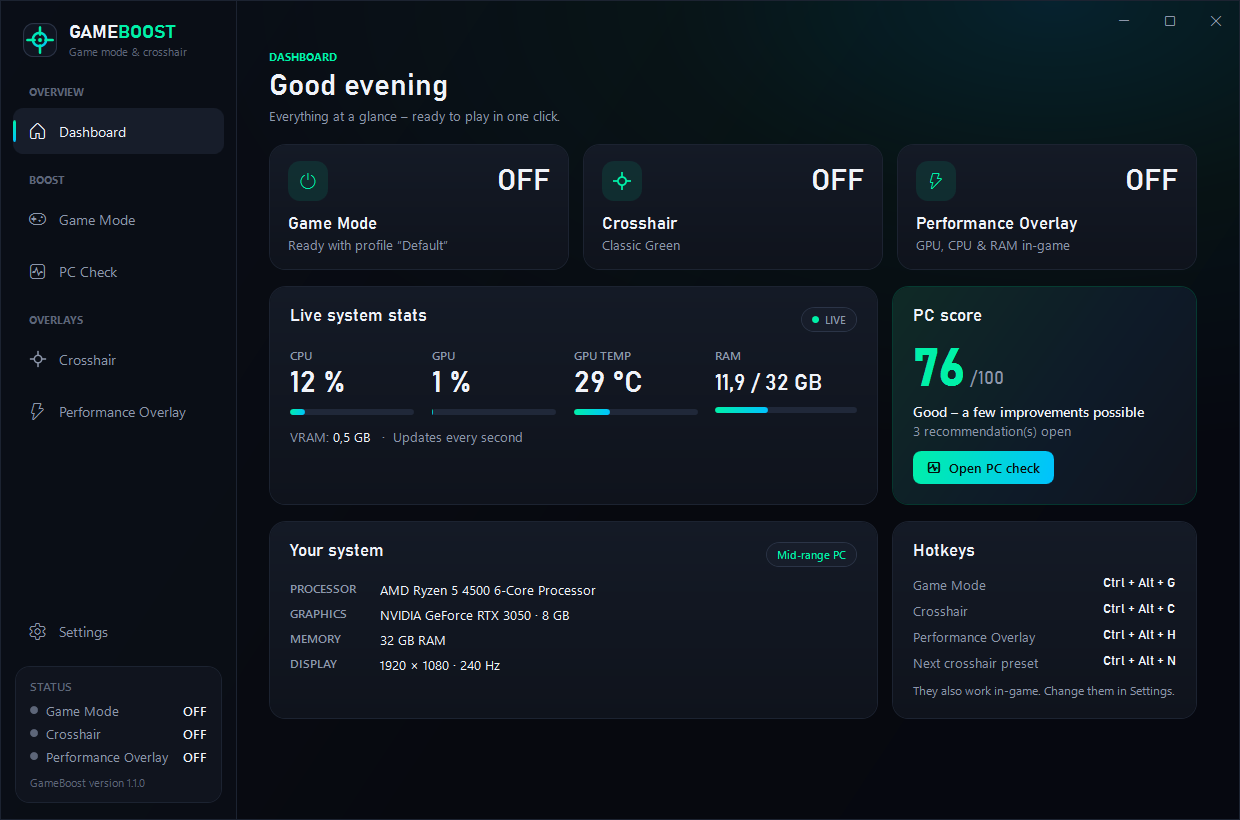Image resolution: width=1240 pixels, height=820 pixels.
Task: Click the GPU usage progress bar
Action: (x=494, y=412)
